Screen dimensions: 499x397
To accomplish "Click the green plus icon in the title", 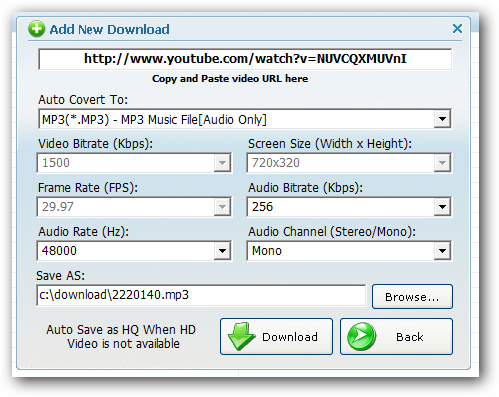I will pos(36,29).
